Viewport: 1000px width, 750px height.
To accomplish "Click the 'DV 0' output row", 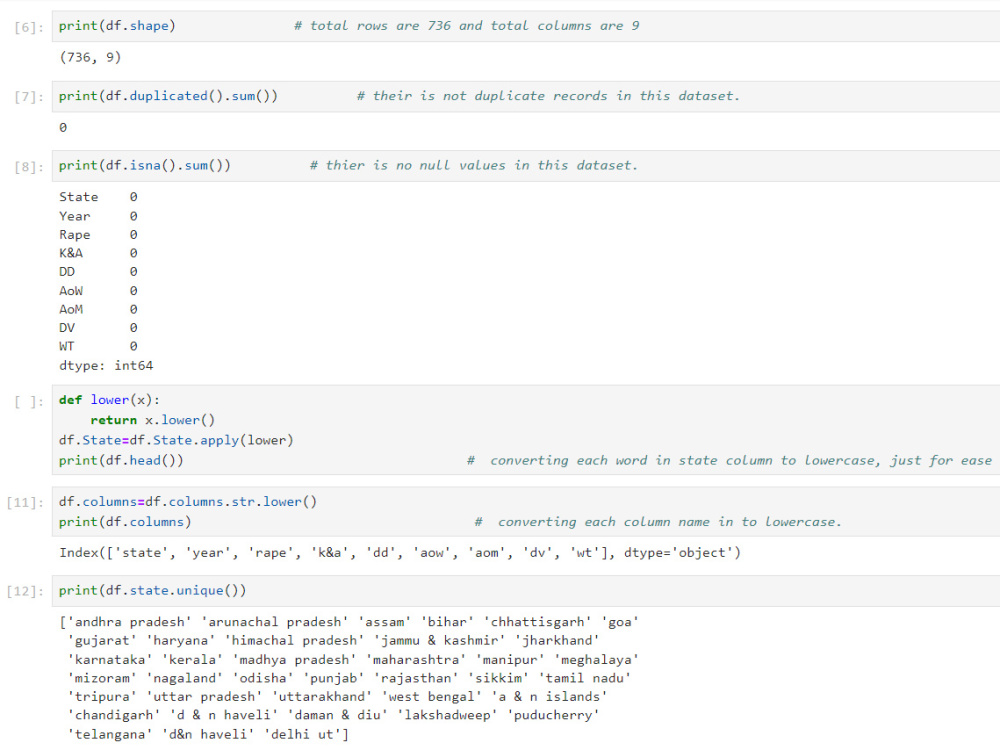I will (98, 328).
